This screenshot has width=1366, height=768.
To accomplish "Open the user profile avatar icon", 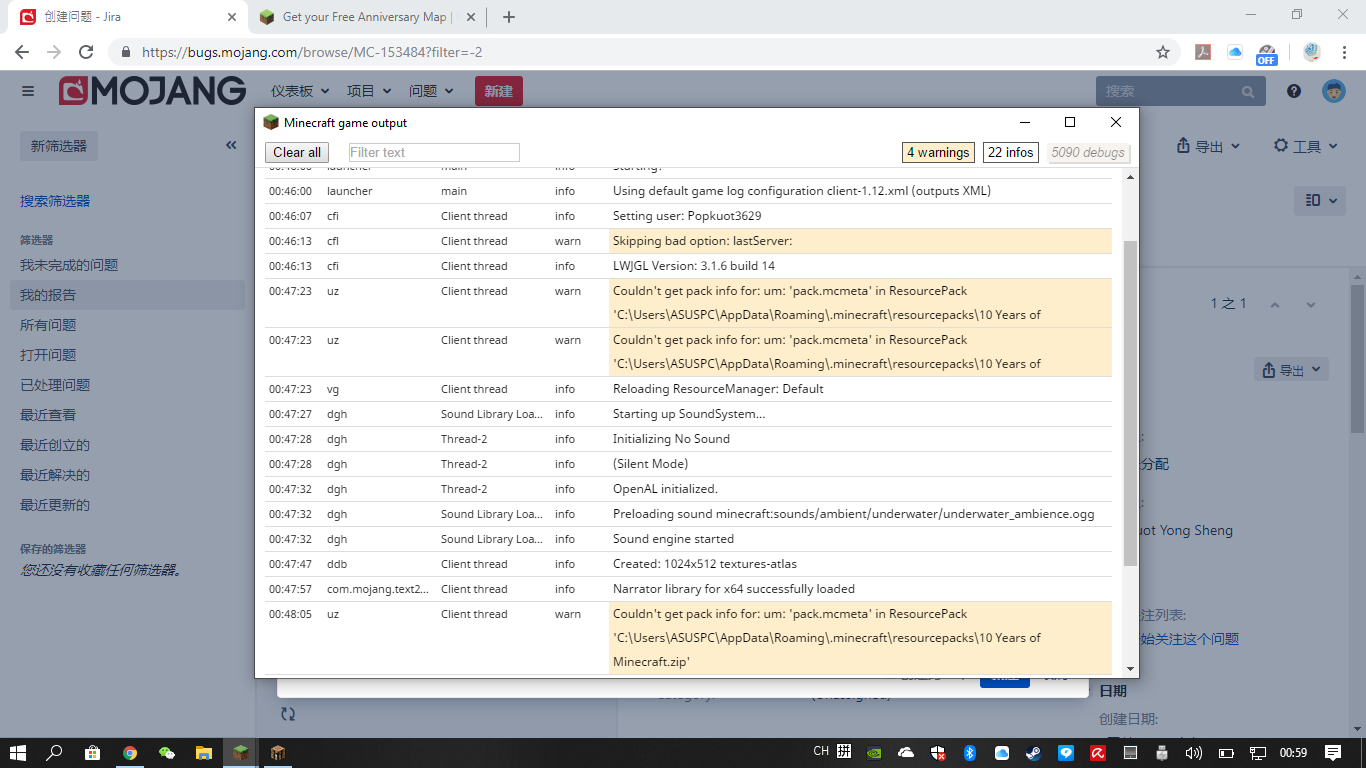I will pos(1333,91).
